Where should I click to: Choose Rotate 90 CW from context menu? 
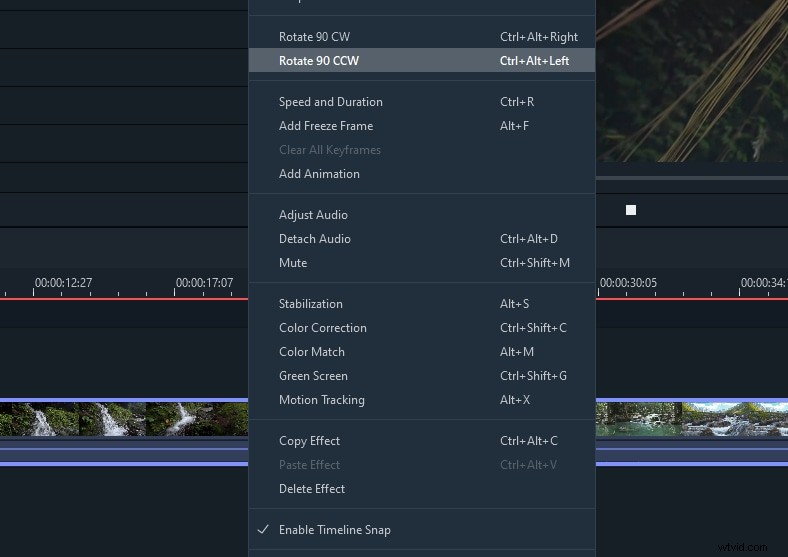[314, 37]
